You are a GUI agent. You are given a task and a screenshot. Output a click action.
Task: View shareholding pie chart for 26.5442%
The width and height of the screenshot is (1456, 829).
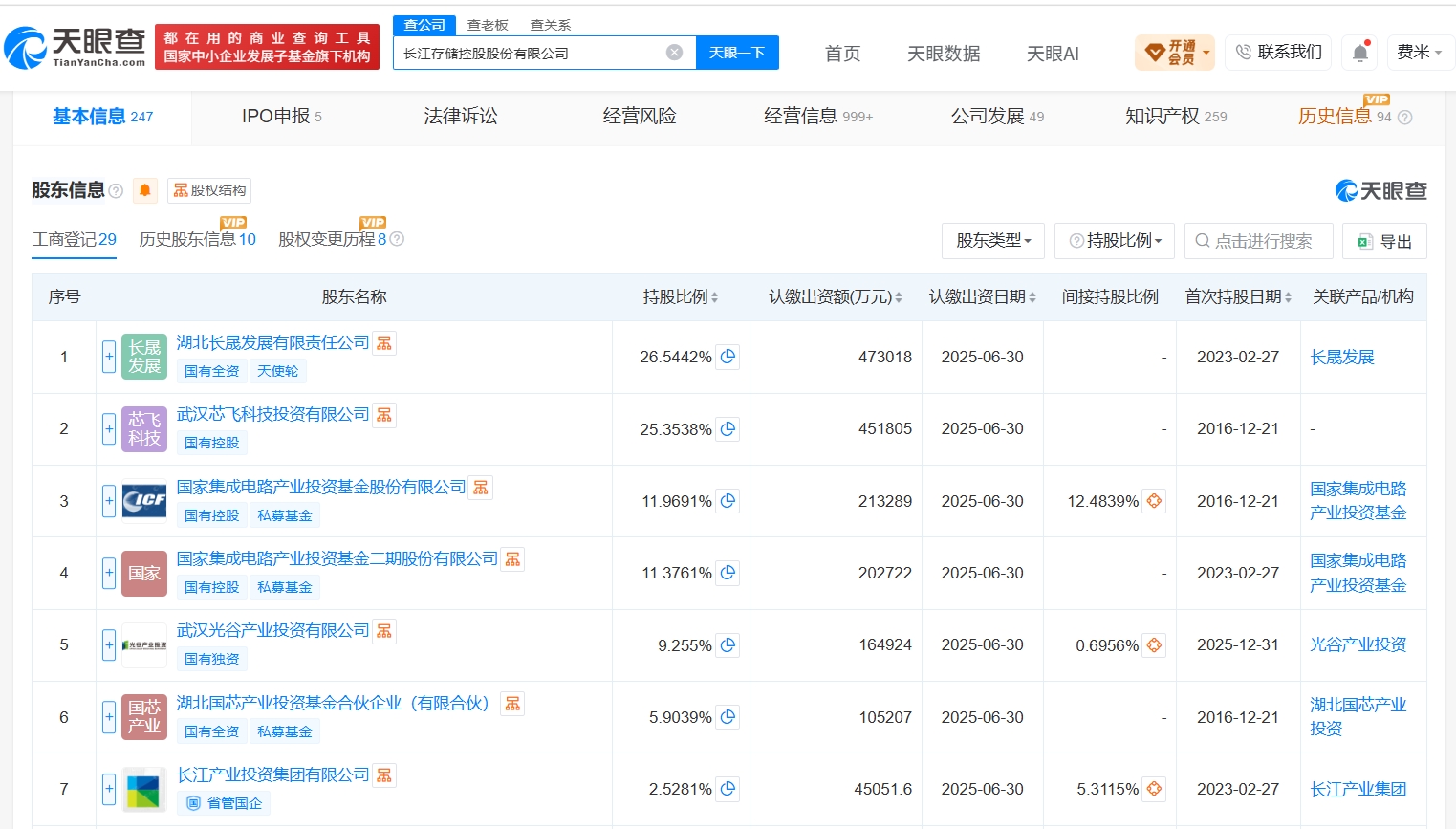click(728, 357)
